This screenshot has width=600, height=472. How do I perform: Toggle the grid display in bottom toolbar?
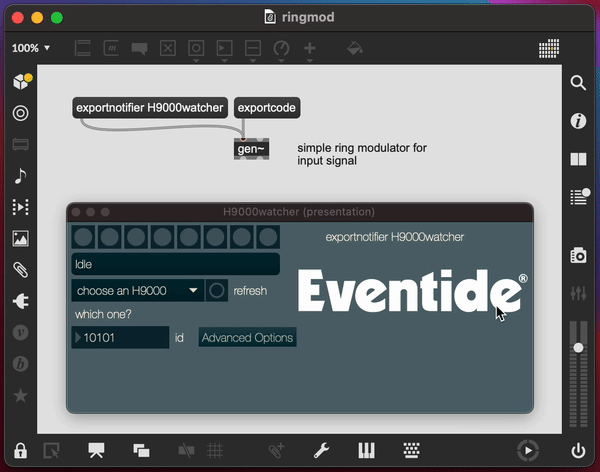215,451
